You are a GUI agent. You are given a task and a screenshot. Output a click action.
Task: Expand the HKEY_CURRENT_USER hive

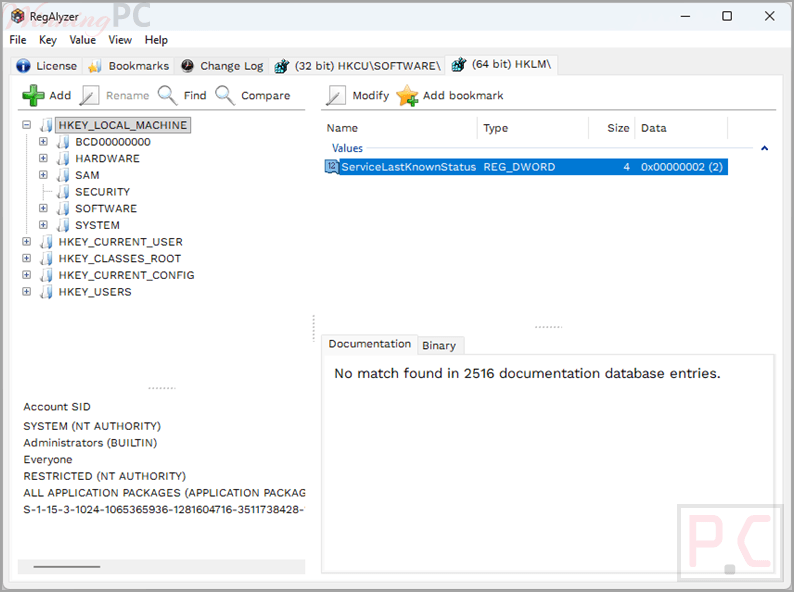coord(26,242)
